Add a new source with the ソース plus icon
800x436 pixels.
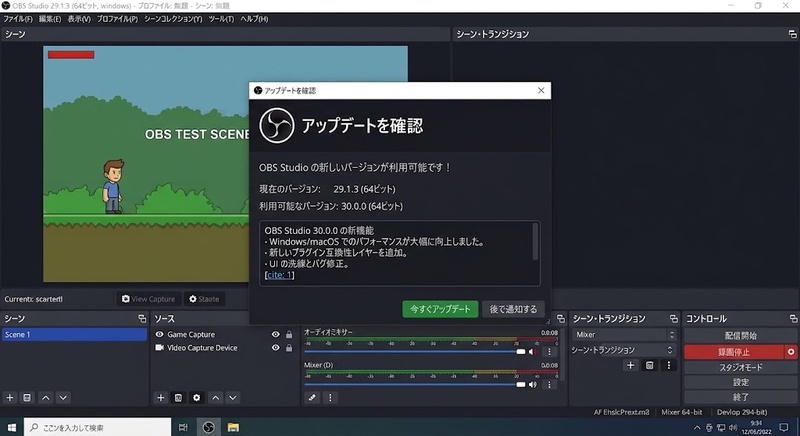[x=161, y=398]
